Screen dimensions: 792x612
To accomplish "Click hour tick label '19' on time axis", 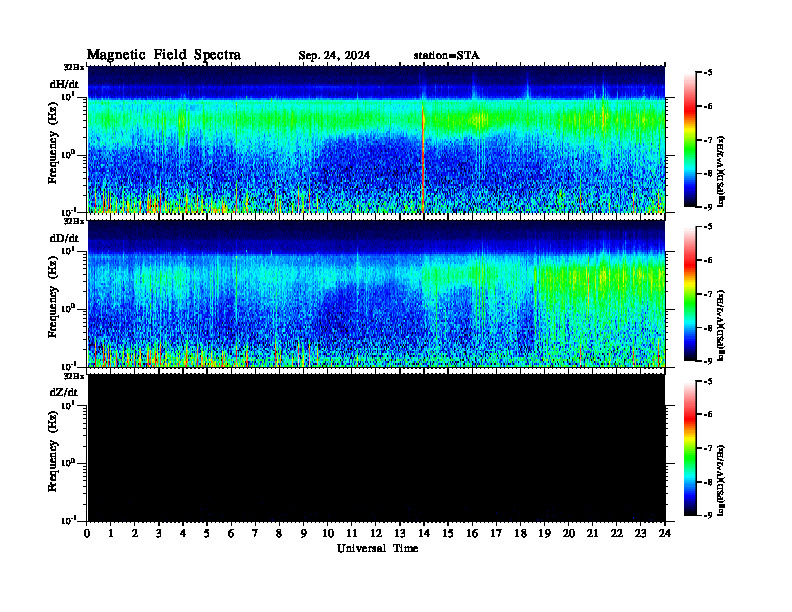I will pyautogui.click(x=544, y=533).
